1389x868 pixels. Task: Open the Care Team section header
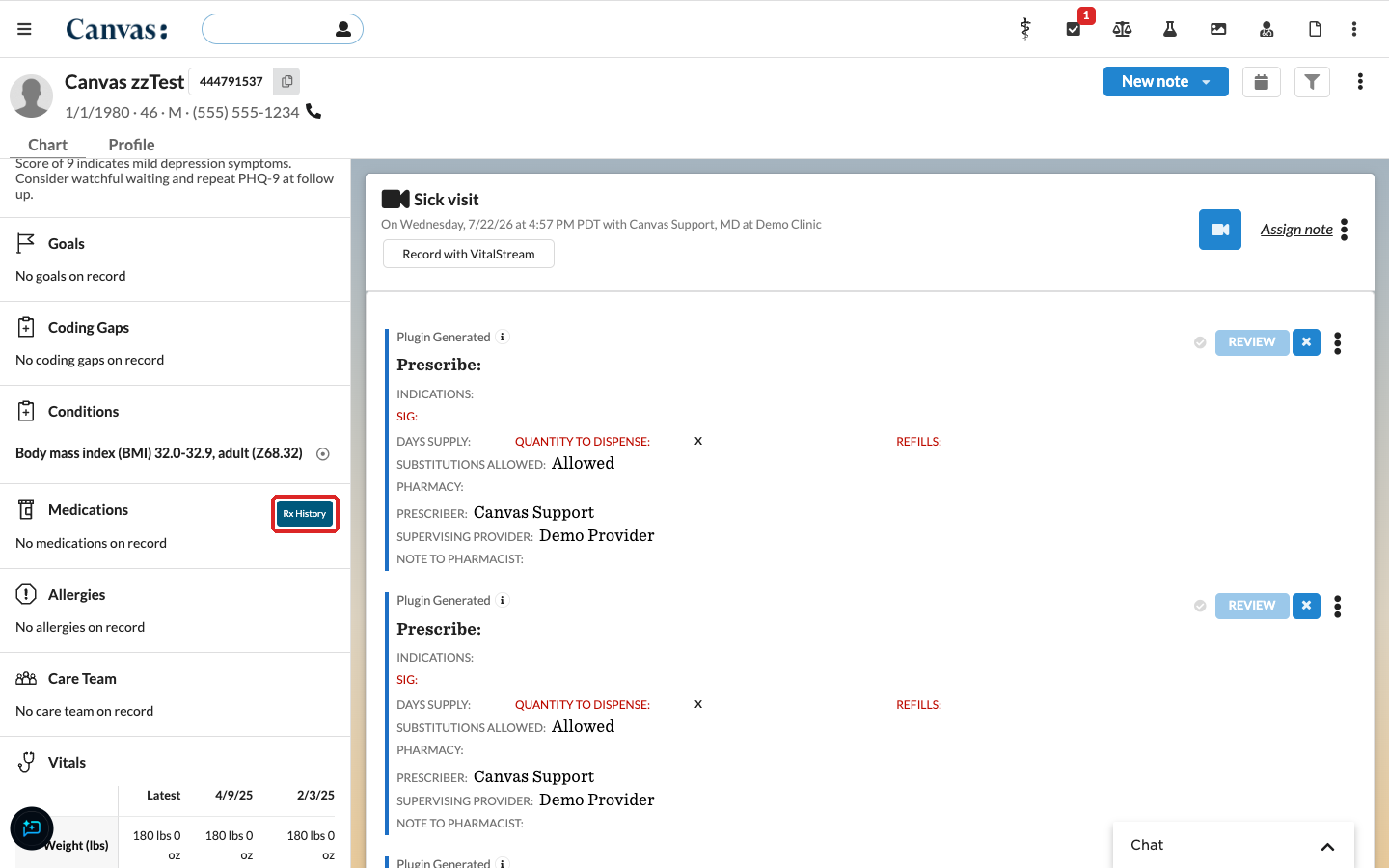point(82,679)
